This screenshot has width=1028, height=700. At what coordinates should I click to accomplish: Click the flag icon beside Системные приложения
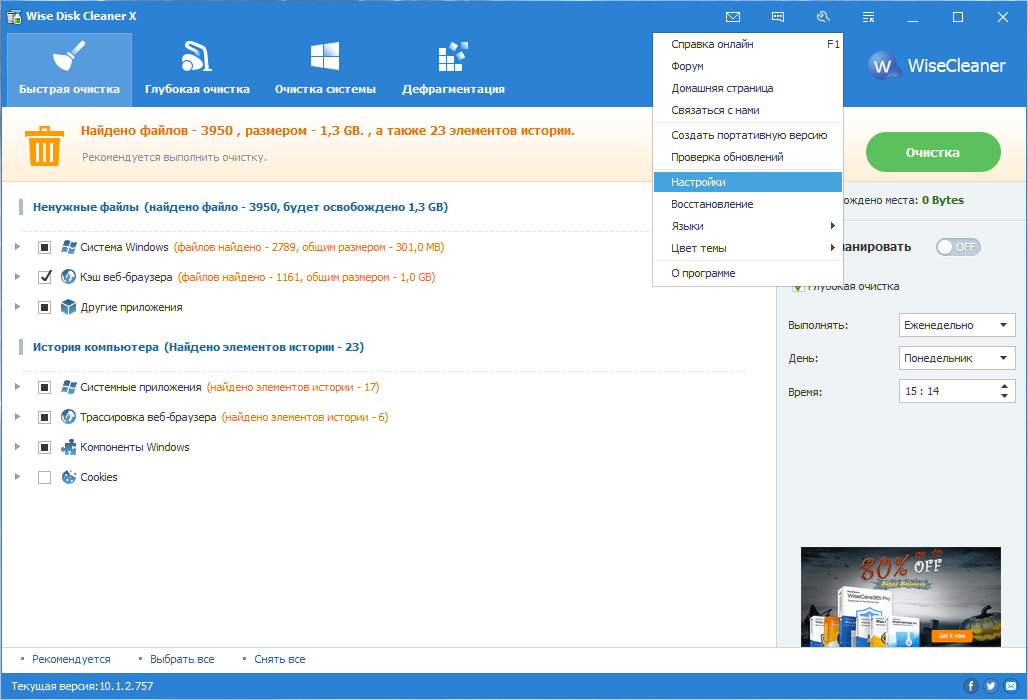(68, 387)
